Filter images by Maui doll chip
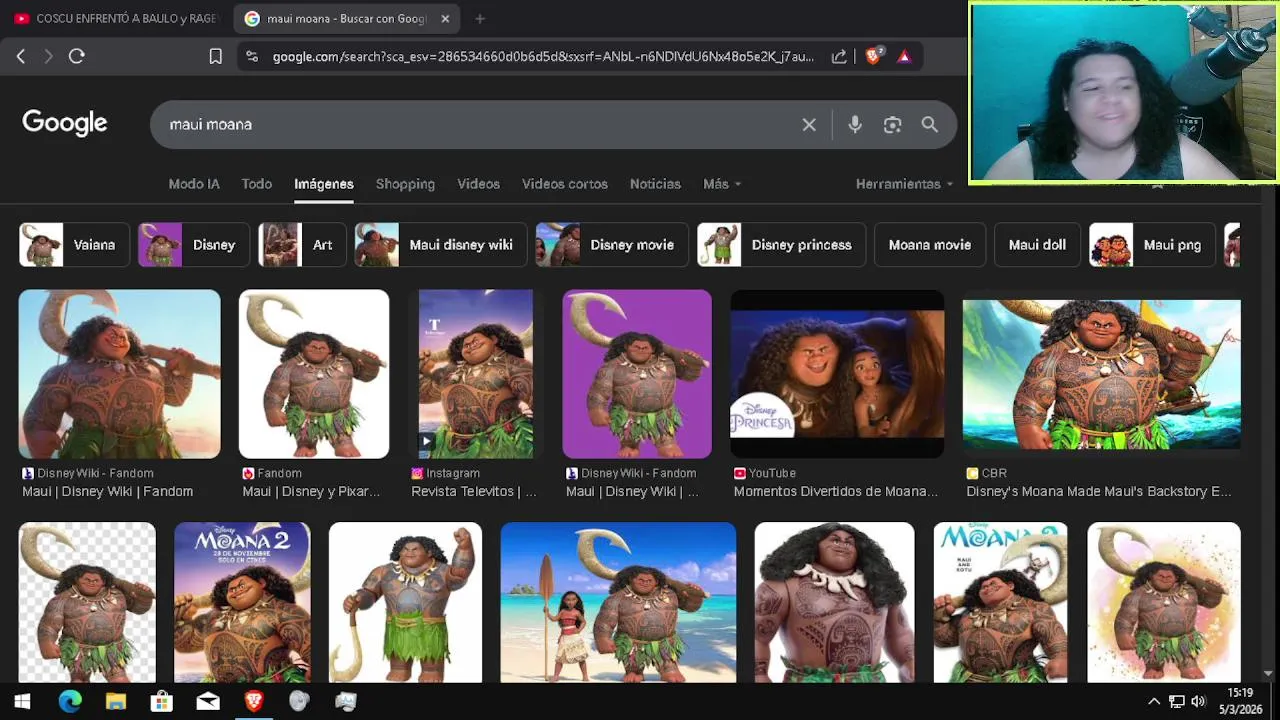This screenshot has height=720, width=1280. pyautogui.click(x=1037, y=245)
